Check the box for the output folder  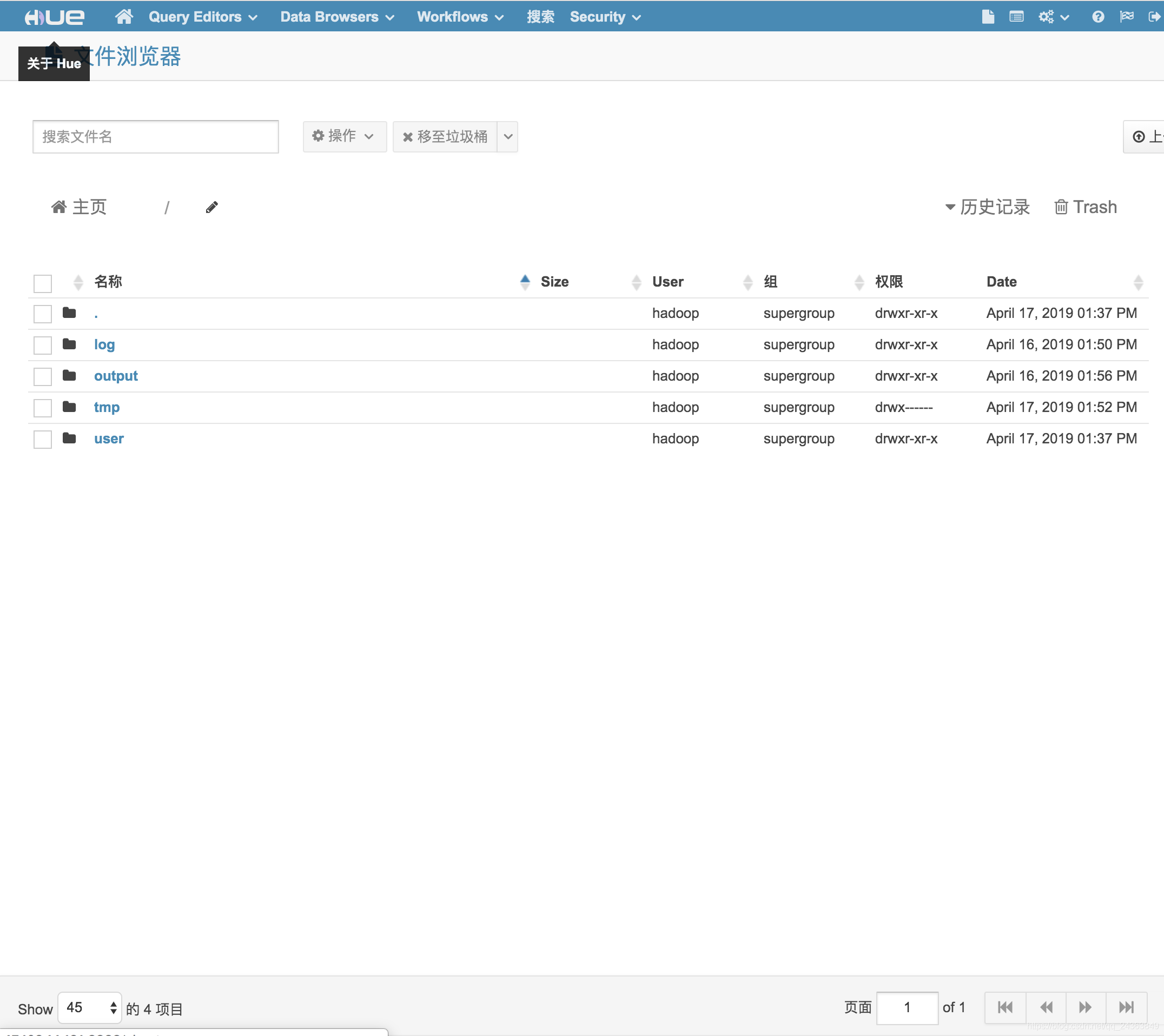[43, 376]
